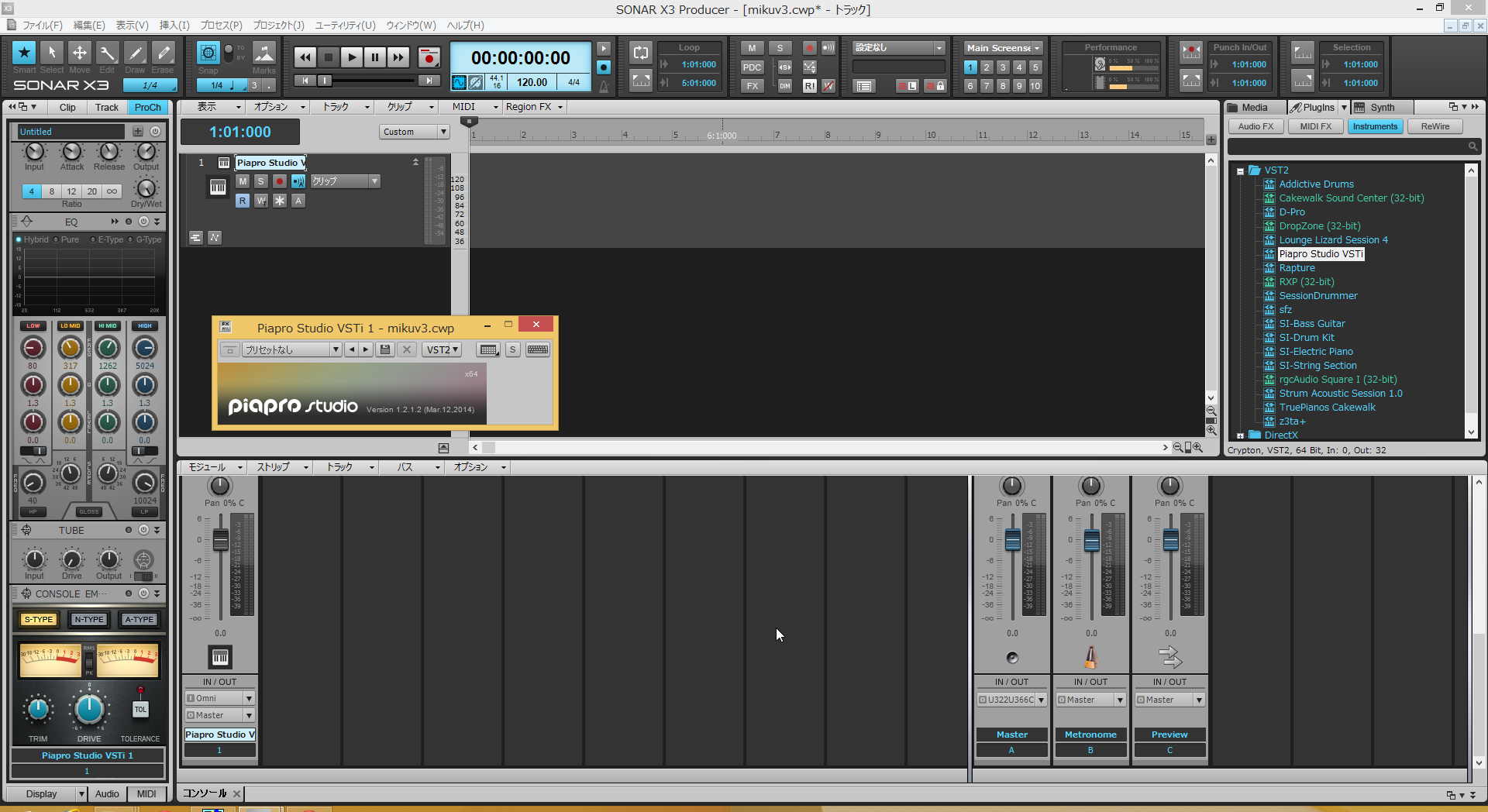Arm the transport Record button
Viewport: 1488px width, 812px height.
coord(429,57)
